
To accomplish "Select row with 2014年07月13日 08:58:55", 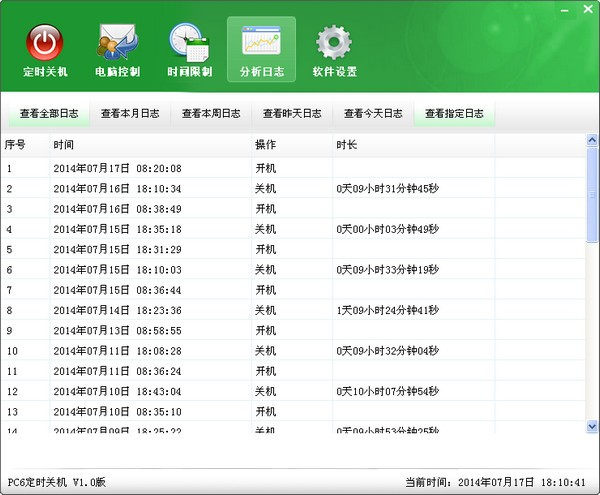I will pyautogui.click(x=293, y=331).
